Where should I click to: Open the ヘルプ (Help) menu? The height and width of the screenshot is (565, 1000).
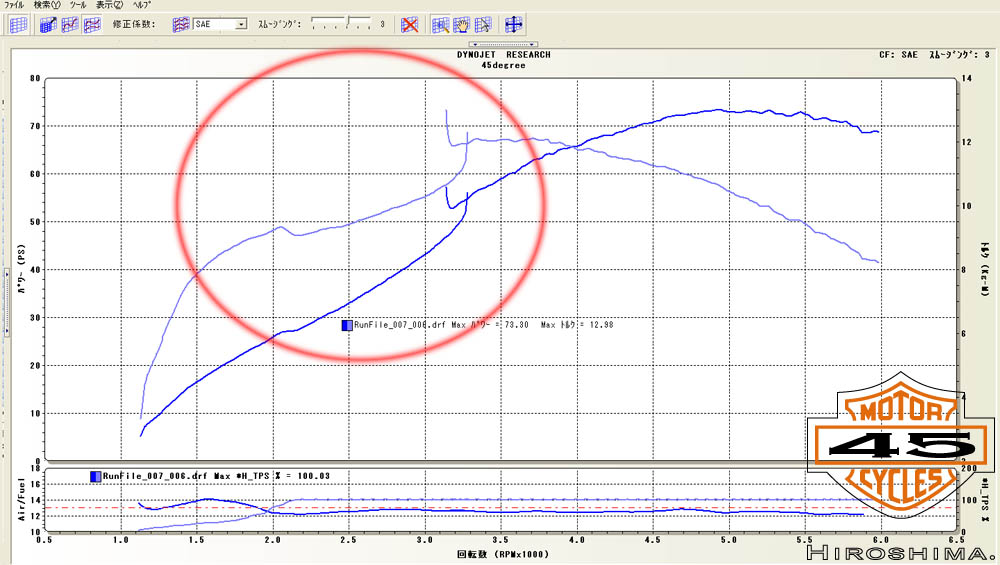pyautogui.click(x=142, y=5)
